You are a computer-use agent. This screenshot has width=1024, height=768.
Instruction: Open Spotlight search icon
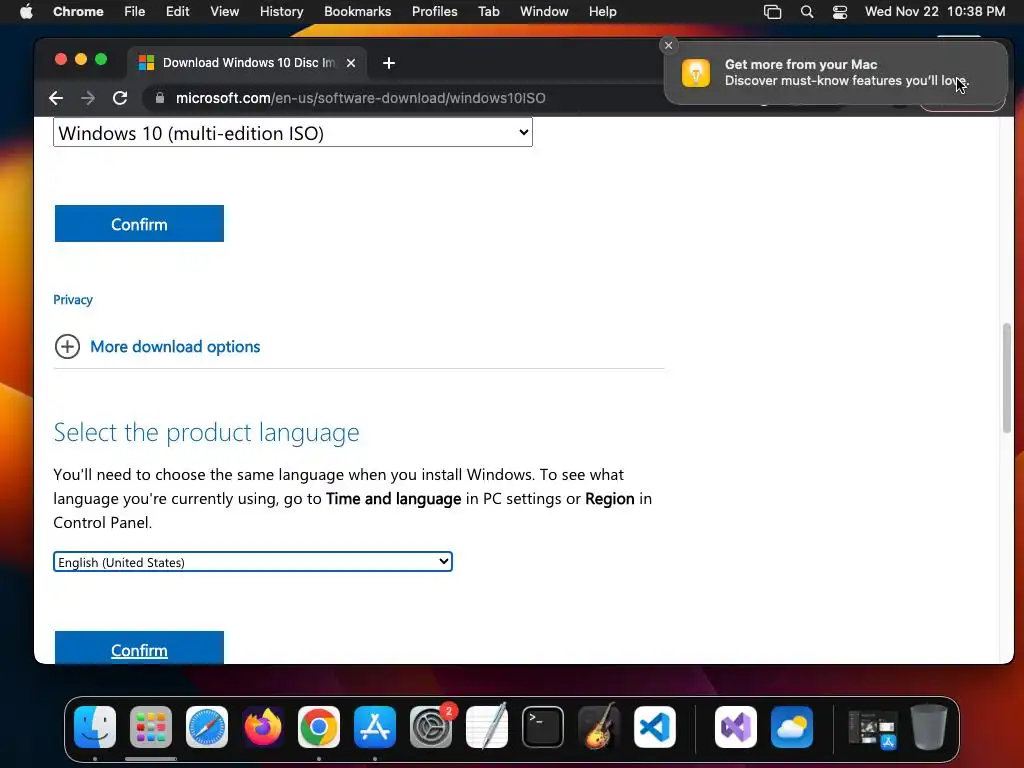[x=807, y=12]
